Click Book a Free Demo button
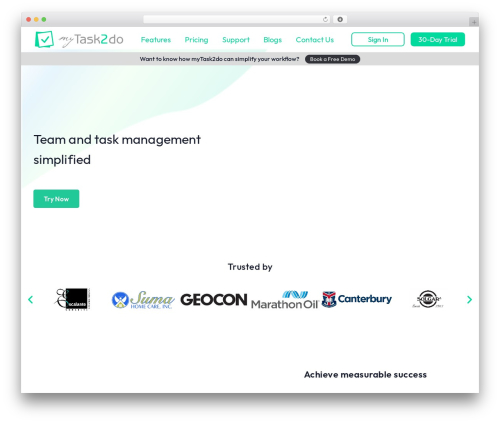 tap(332, 59)
